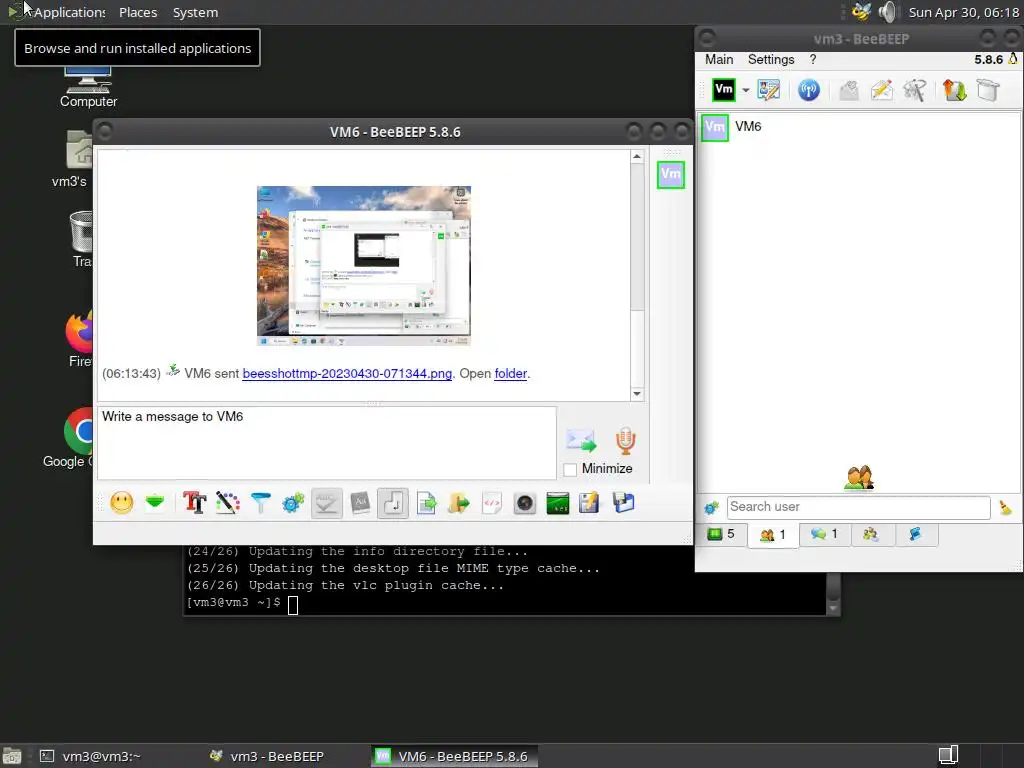1024x768 pixels.
Task: Switch to the groups tab icon
Action: point(870,534)
